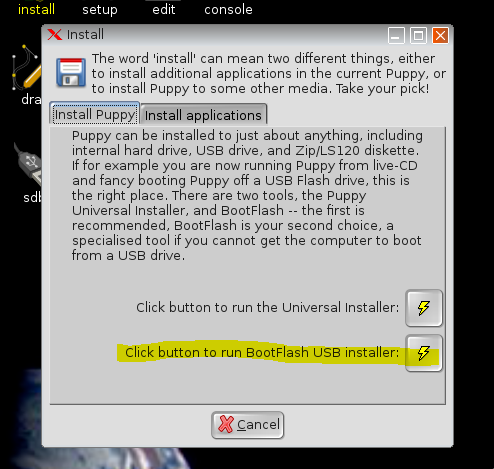Click the Cancel button

pos(247,425)
